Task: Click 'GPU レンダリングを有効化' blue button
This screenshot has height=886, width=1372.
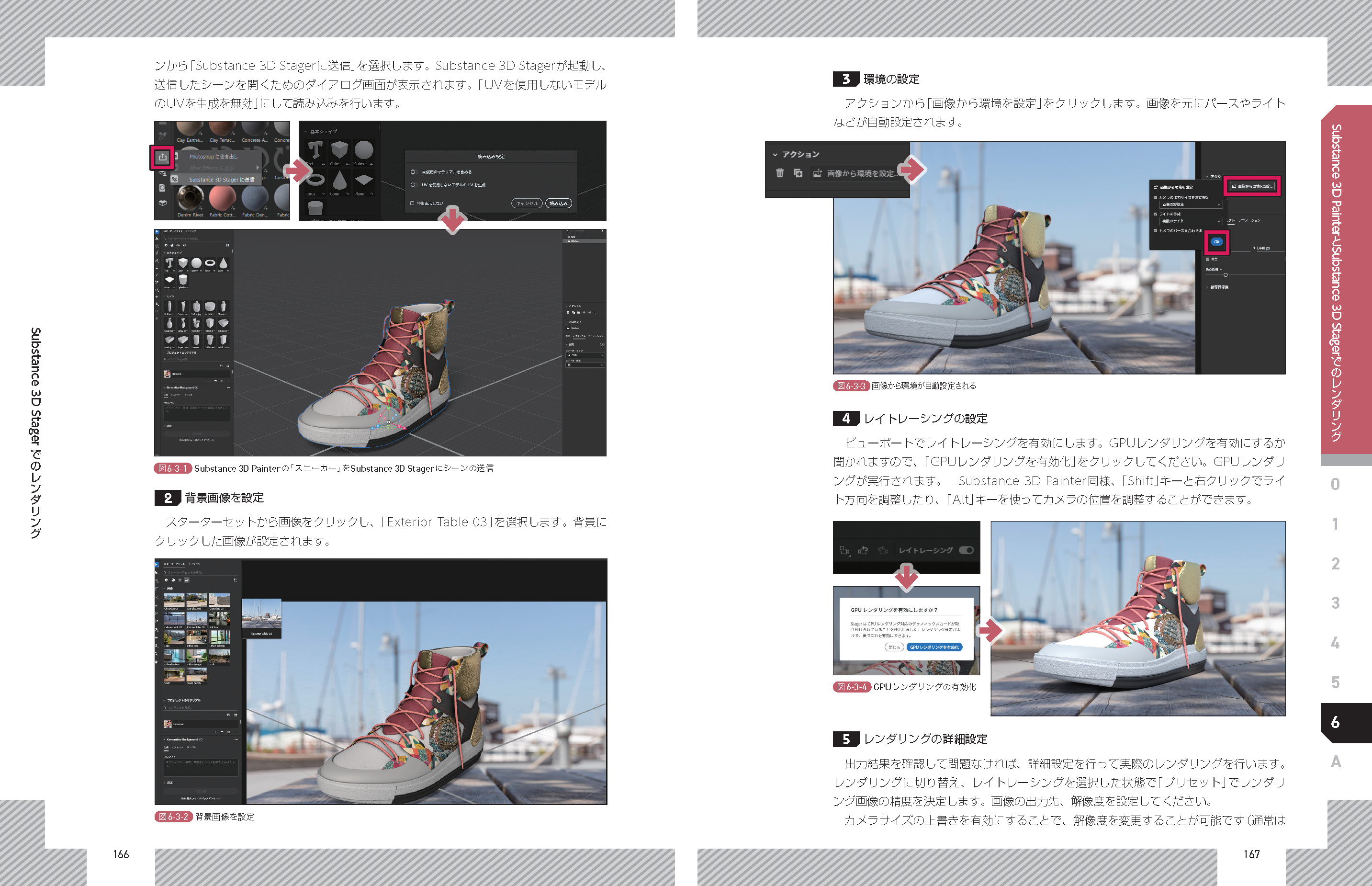Action: pos(934,648)
